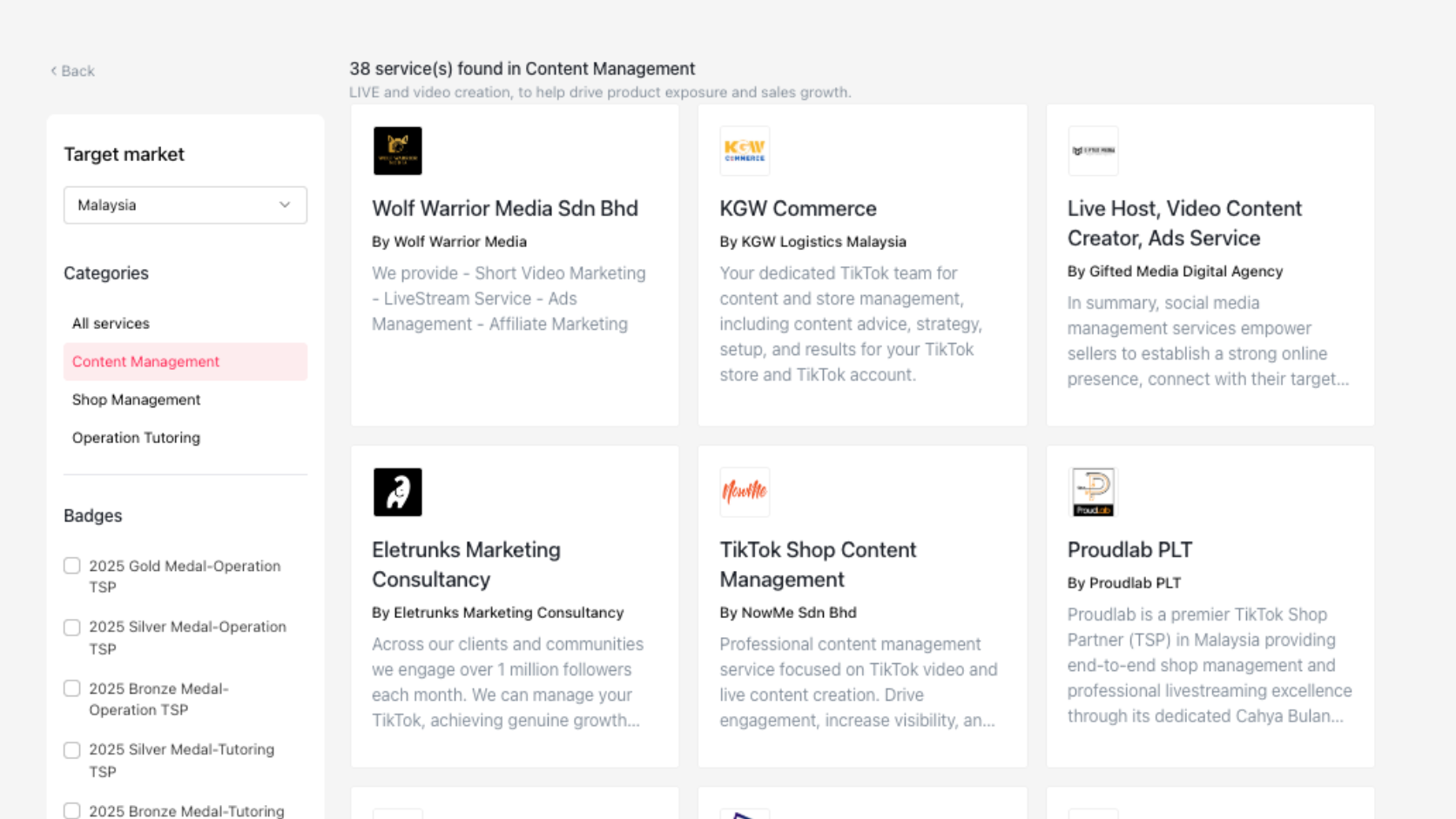Click 'By NowMe Sdn Bhd' text

(x=788, y=612)
